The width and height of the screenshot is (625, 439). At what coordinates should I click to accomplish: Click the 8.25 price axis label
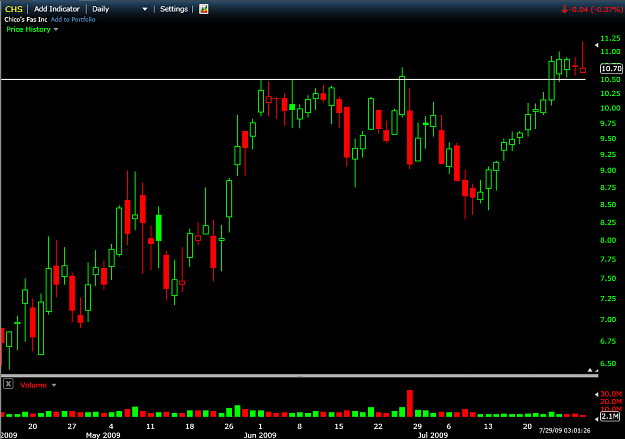coord(608,222)
